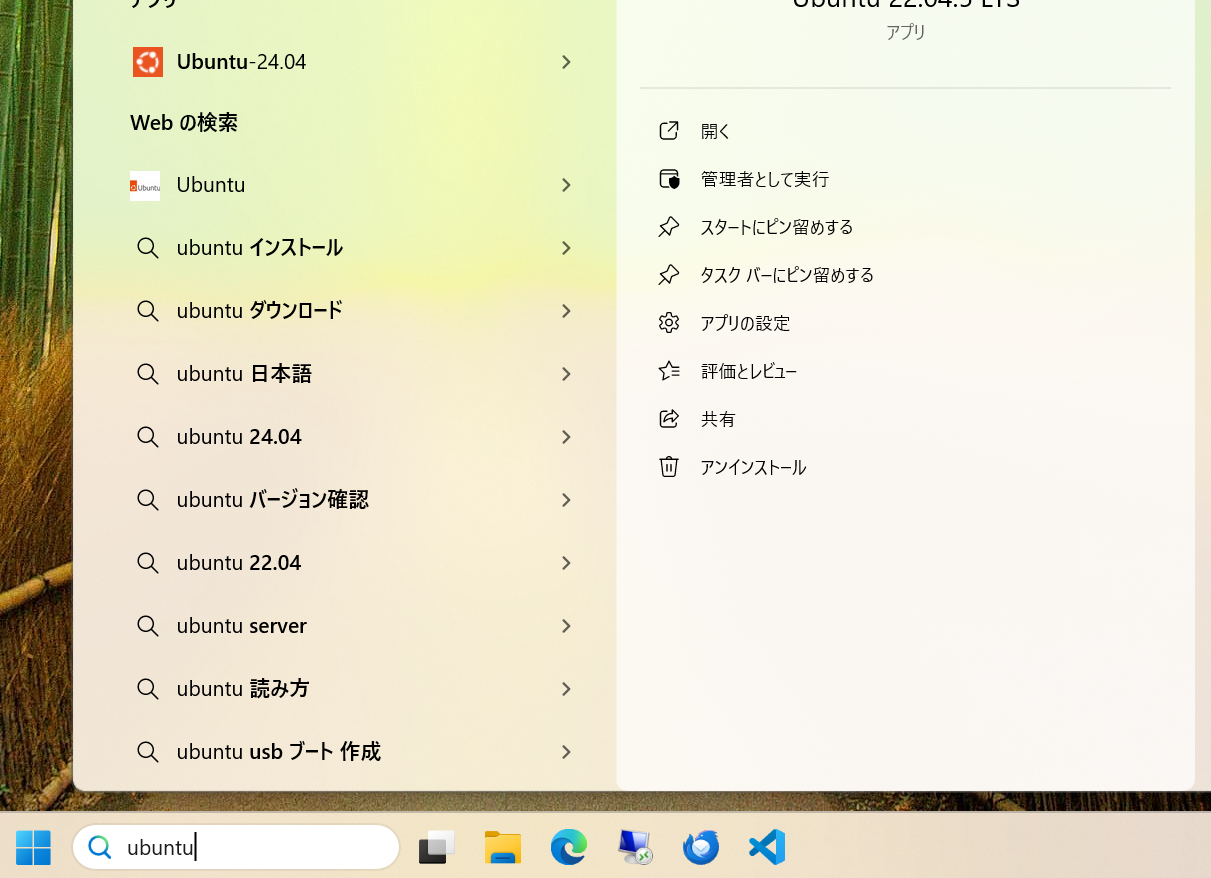The width and height of the screenshot is (1211, 878).
Task: Select タスク バーにピン留めする
Action: tap(787, 274)
